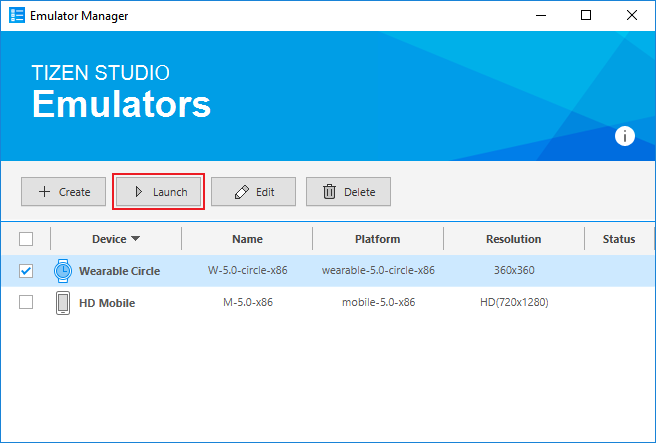Click the Wearable Circle watch icon
Image resolution: width=656 pixels, height=443 pixels.
(x=63, y=271)
